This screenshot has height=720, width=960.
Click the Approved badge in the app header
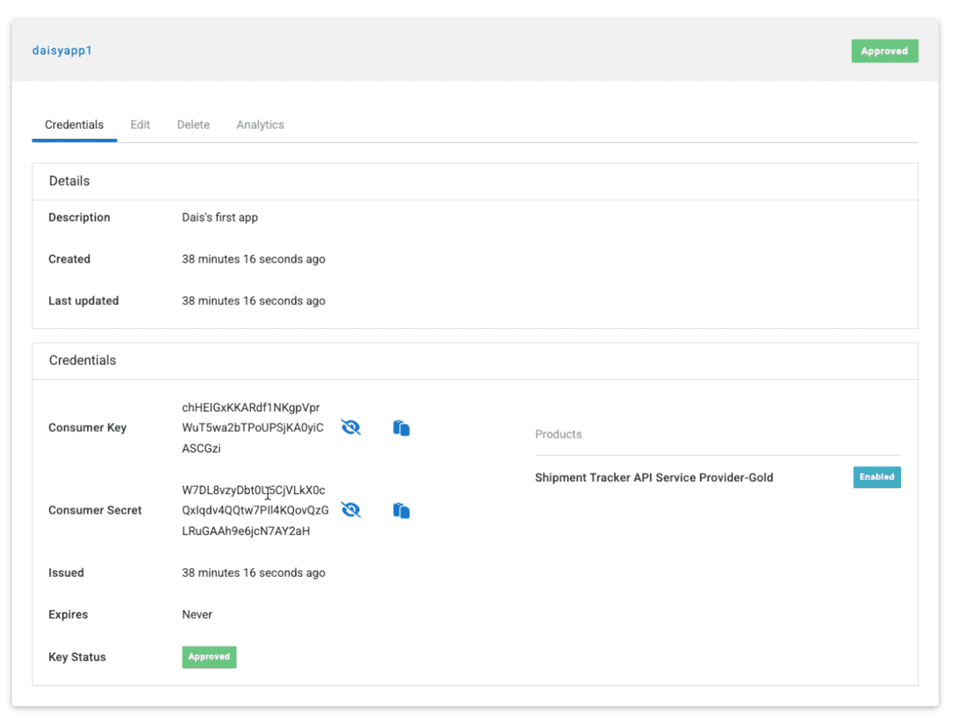[884, 51]
